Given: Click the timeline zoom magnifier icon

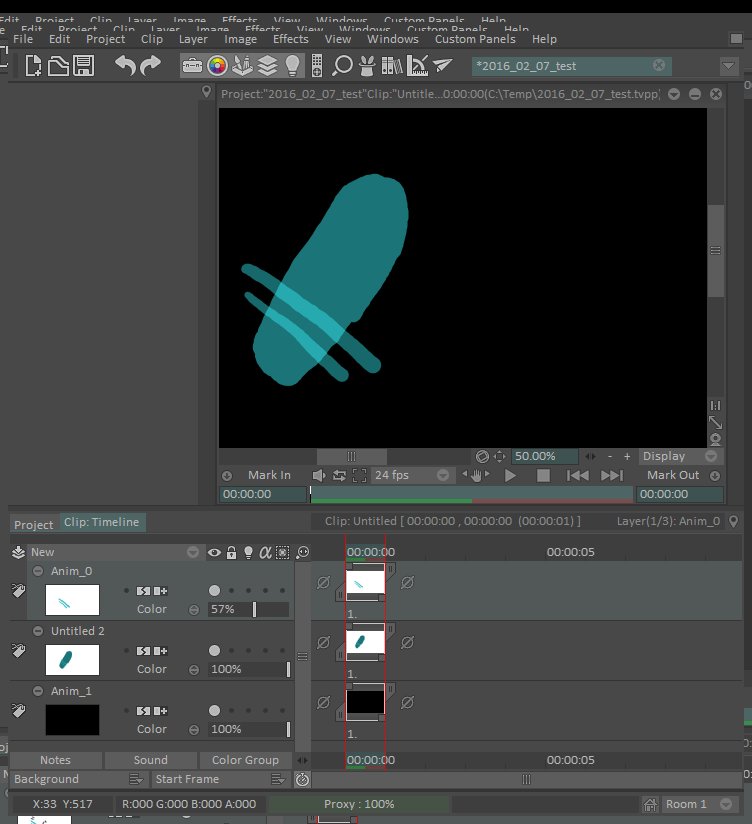Looking at the screenshot, I should click(303, 552).
